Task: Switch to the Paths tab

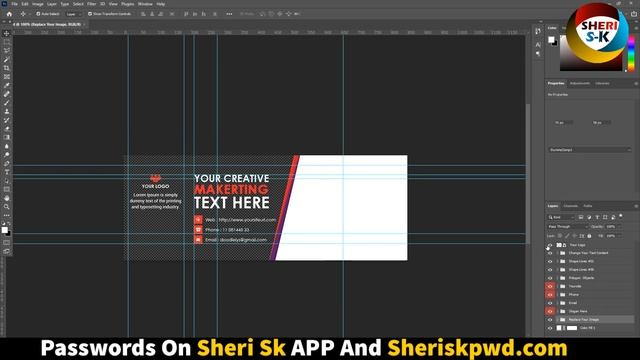Action: pos(588,206)
